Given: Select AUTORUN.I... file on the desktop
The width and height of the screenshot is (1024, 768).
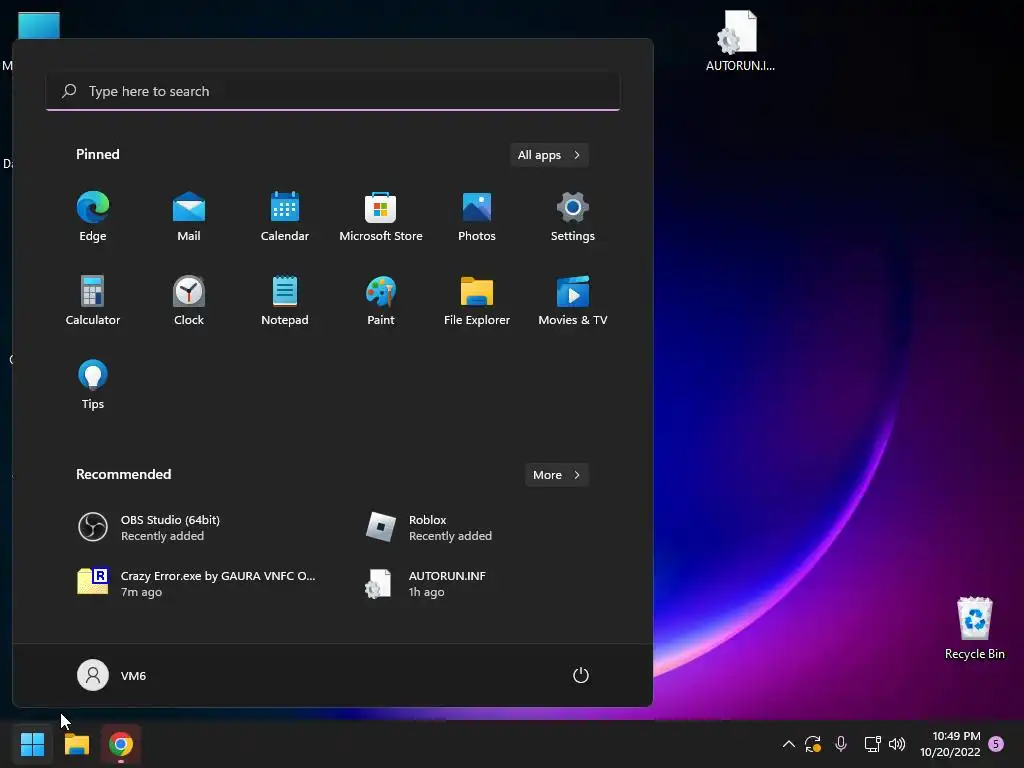Looking at the screenshot, I should (740, 40).
